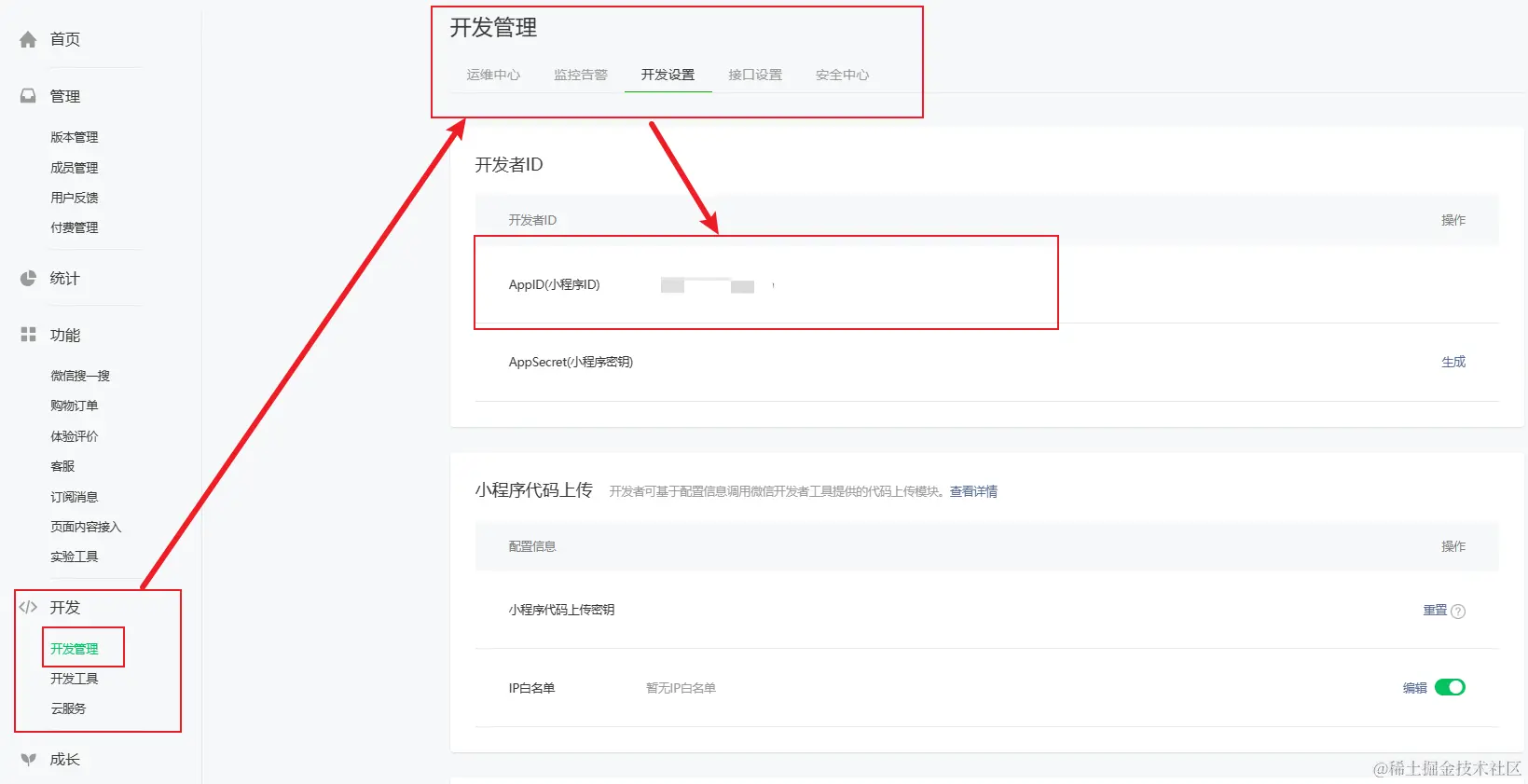This screenshot has height=784, width=1528.
Task: Go to 首页 in the sidebar
Action: [x=65, y=39]
